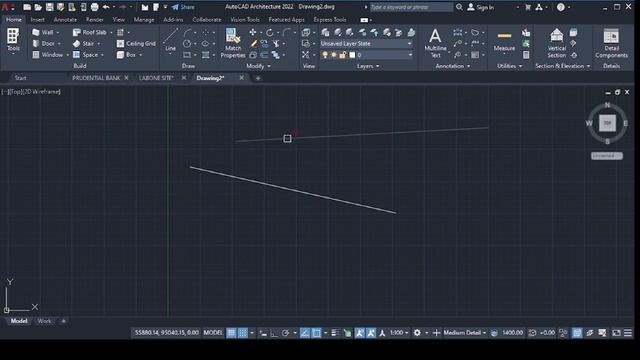Screen dimensions: 640x360
Task: Toggle snap mode in status bar
Action: coord(242,333)
